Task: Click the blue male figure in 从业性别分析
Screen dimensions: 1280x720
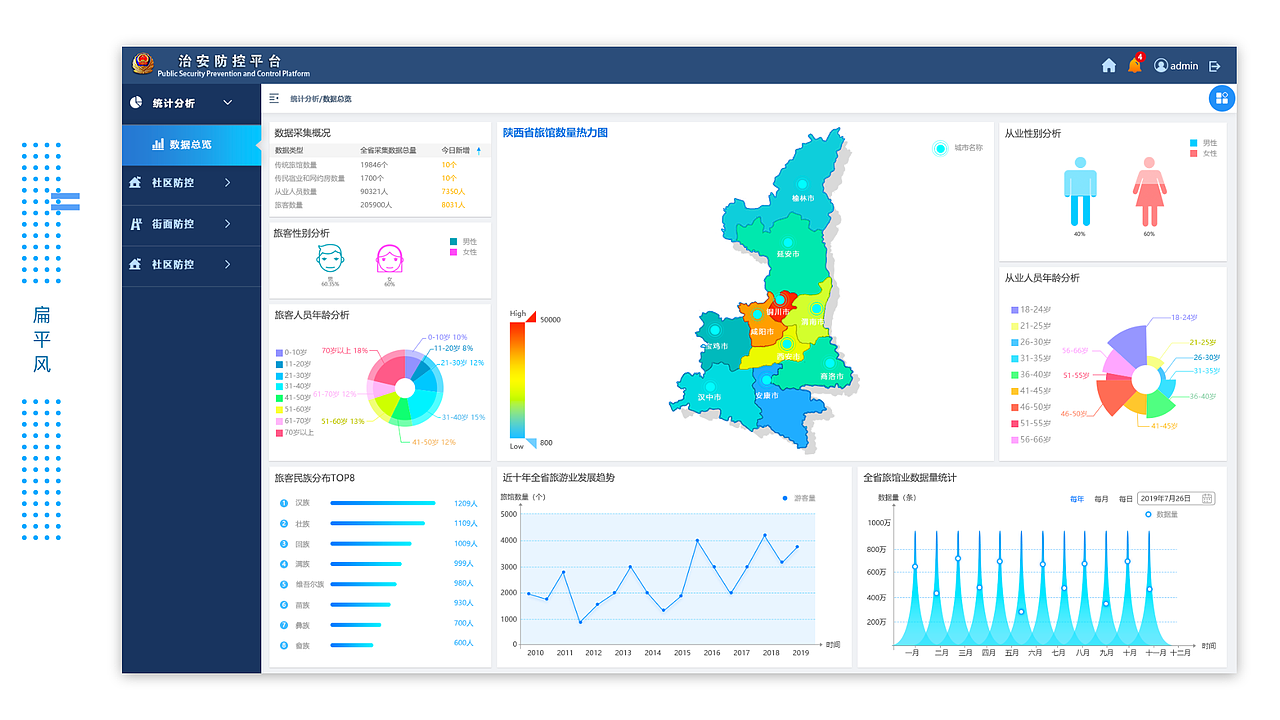Action: (1080, 191)
